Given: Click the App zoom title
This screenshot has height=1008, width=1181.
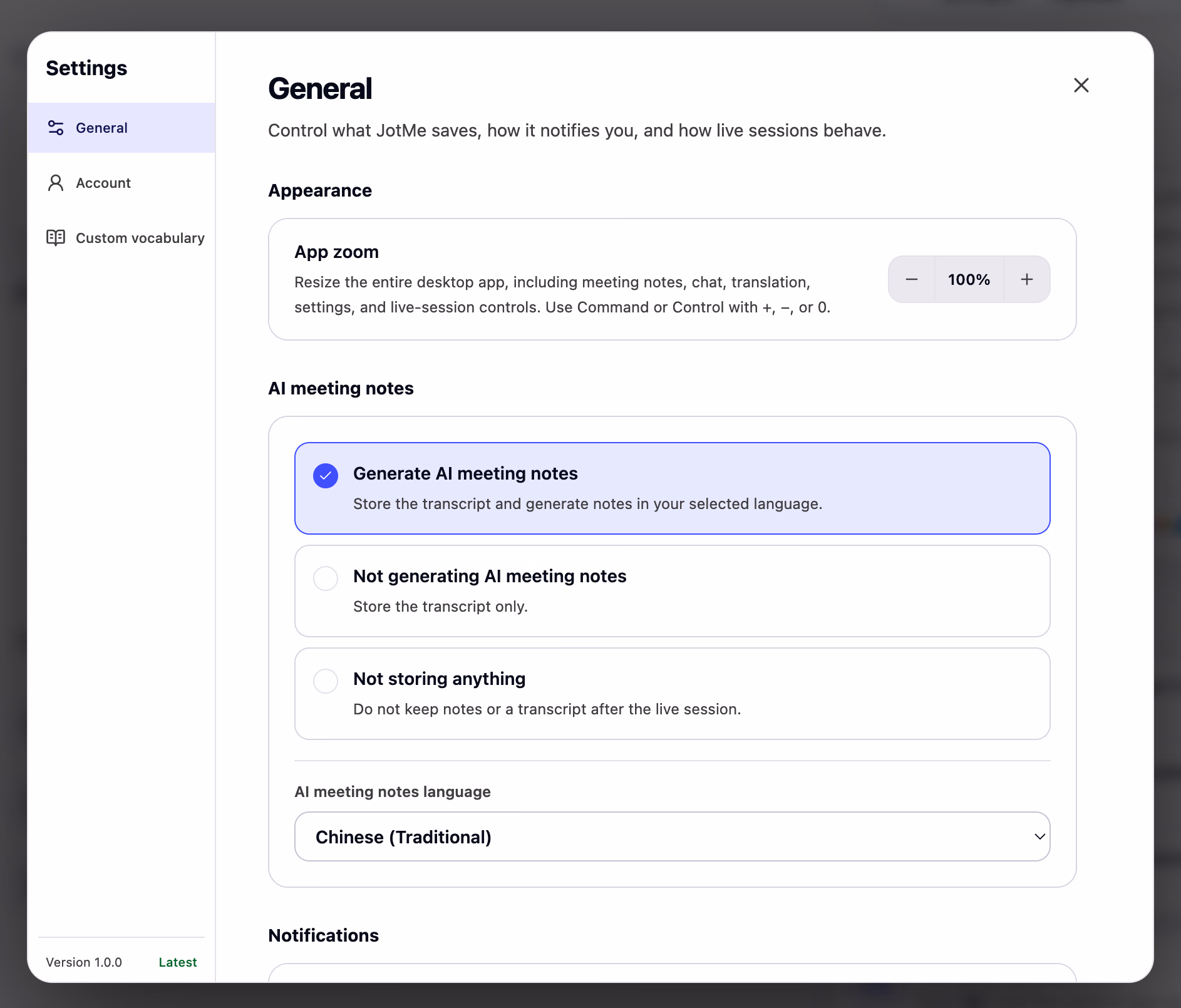Looking at the screenshot, I should 337,252.
